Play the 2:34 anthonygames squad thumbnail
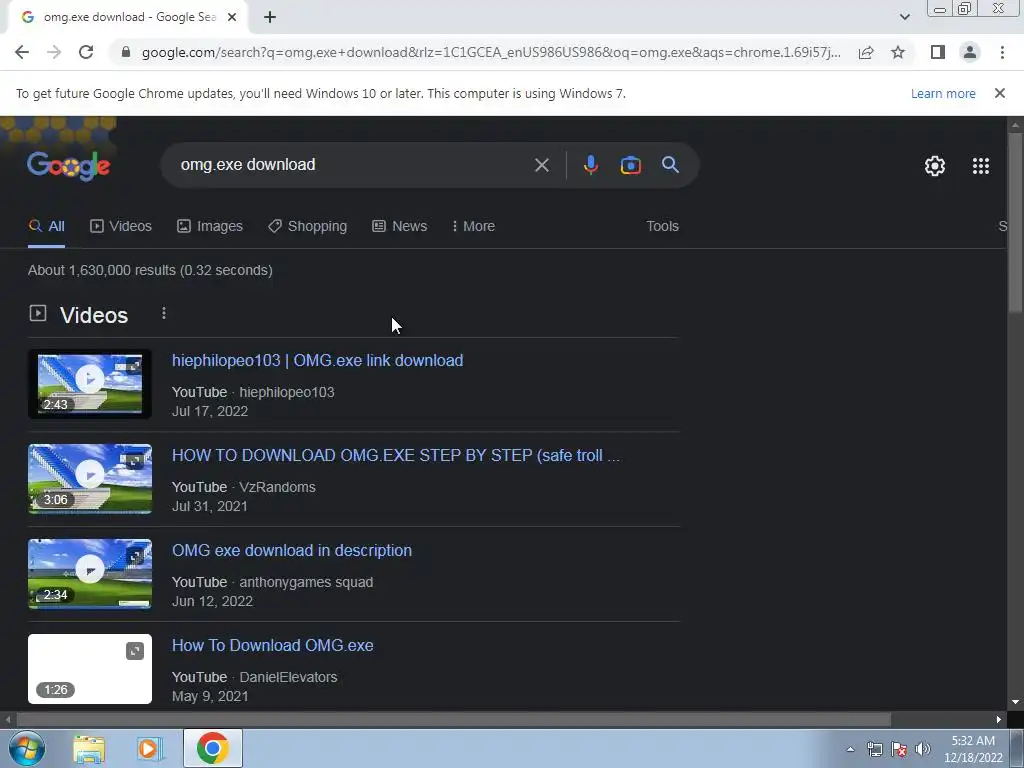The image size is (1024, 768). click(x=89, y=574)
